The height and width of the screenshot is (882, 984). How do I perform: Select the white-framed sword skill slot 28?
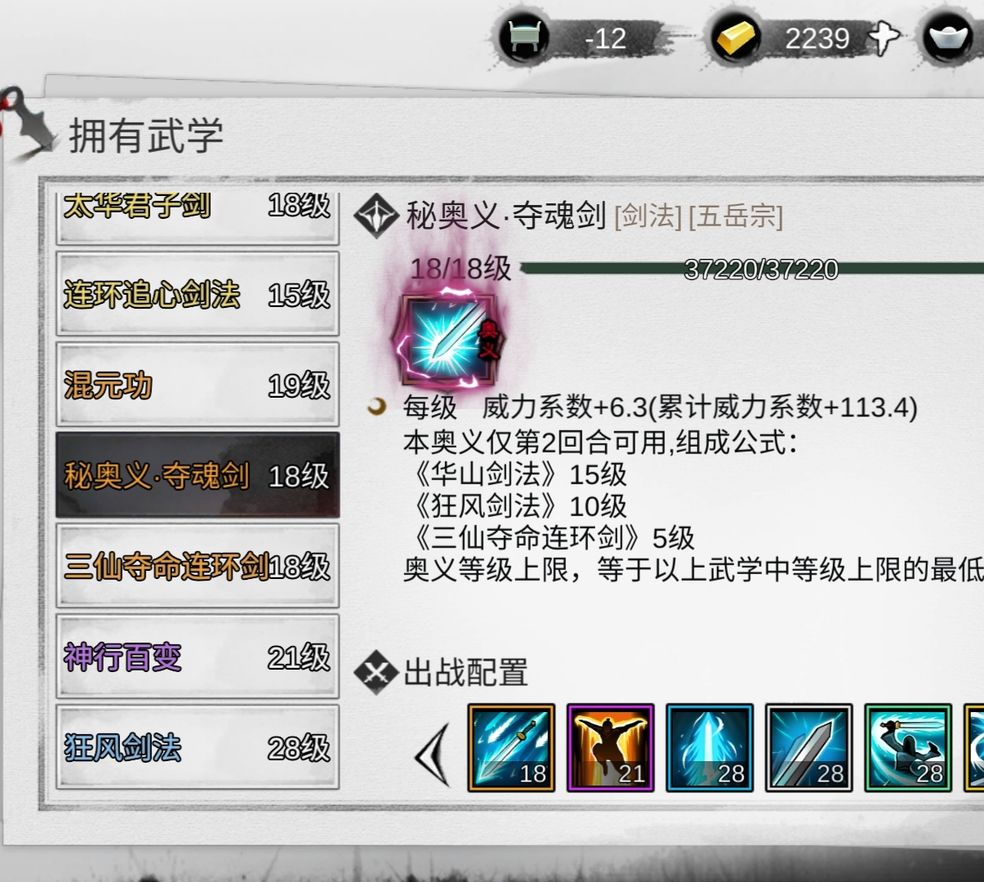point(808,747)
